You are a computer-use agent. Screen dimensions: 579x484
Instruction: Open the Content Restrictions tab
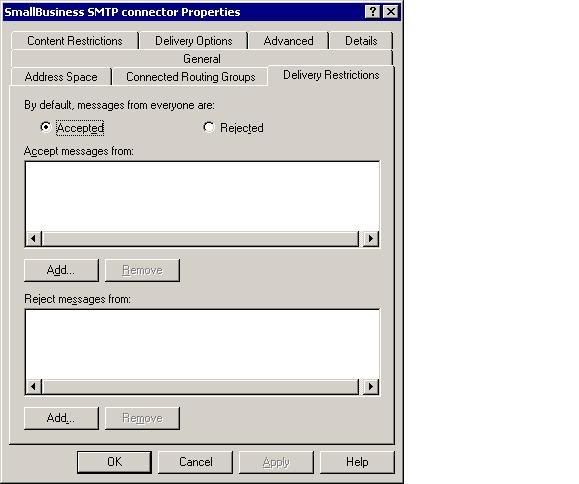coord(75,41)
